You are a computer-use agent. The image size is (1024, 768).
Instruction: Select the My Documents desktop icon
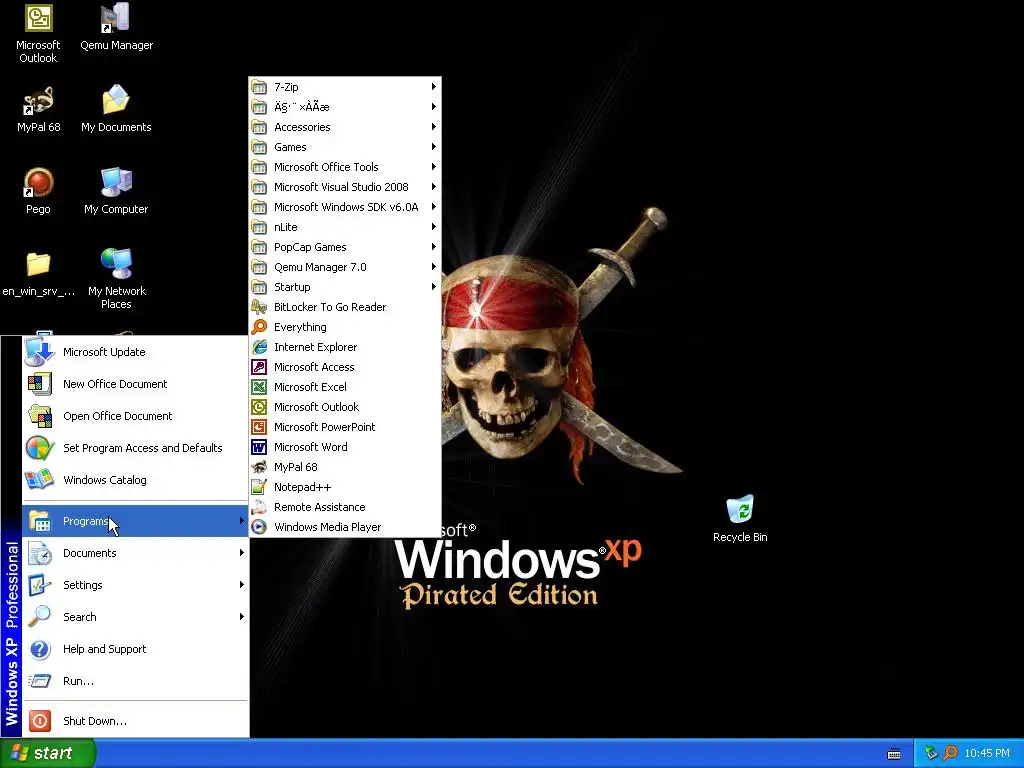tap(116, 110)
